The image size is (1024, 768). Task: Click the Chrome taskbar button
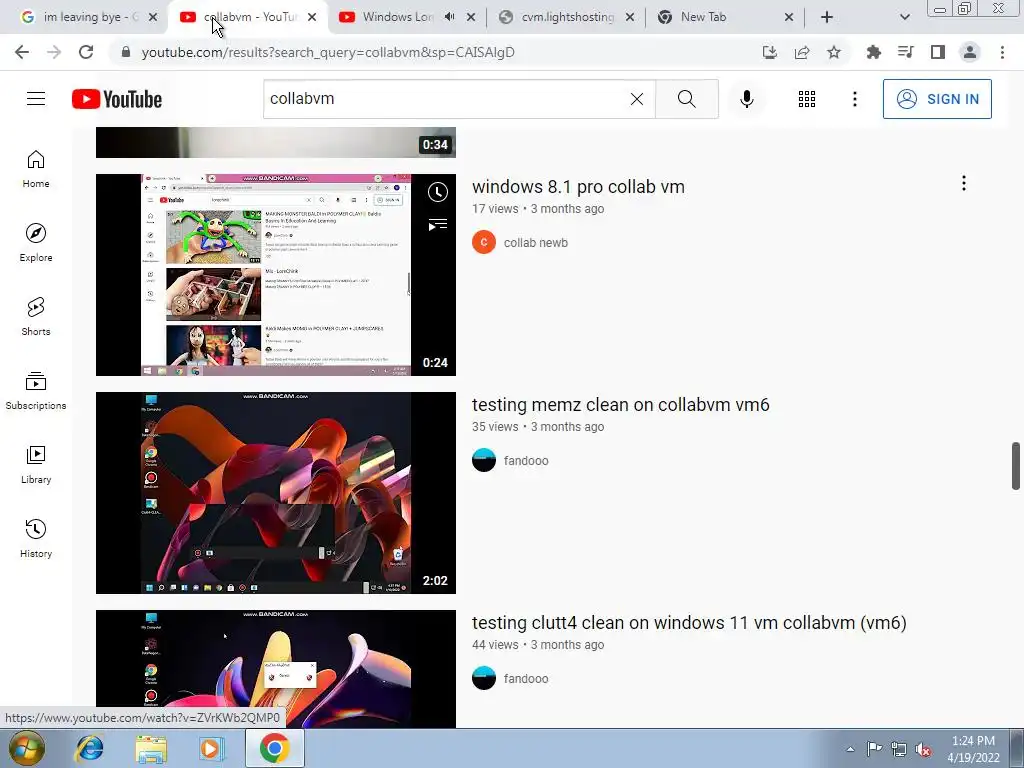(x=274, y=748)
